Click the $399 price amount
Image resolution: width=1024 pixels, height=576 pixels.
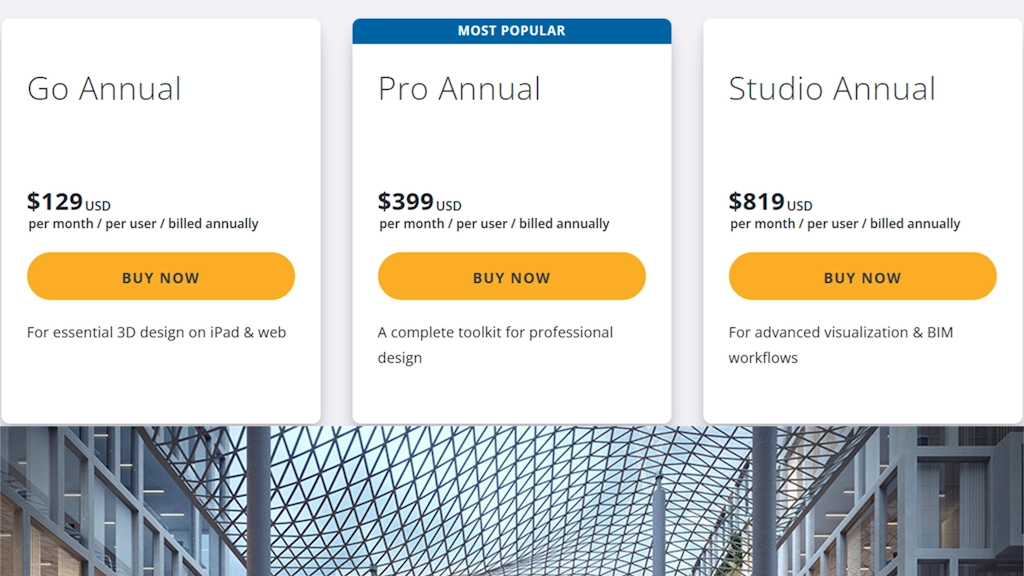pos(406,202)
